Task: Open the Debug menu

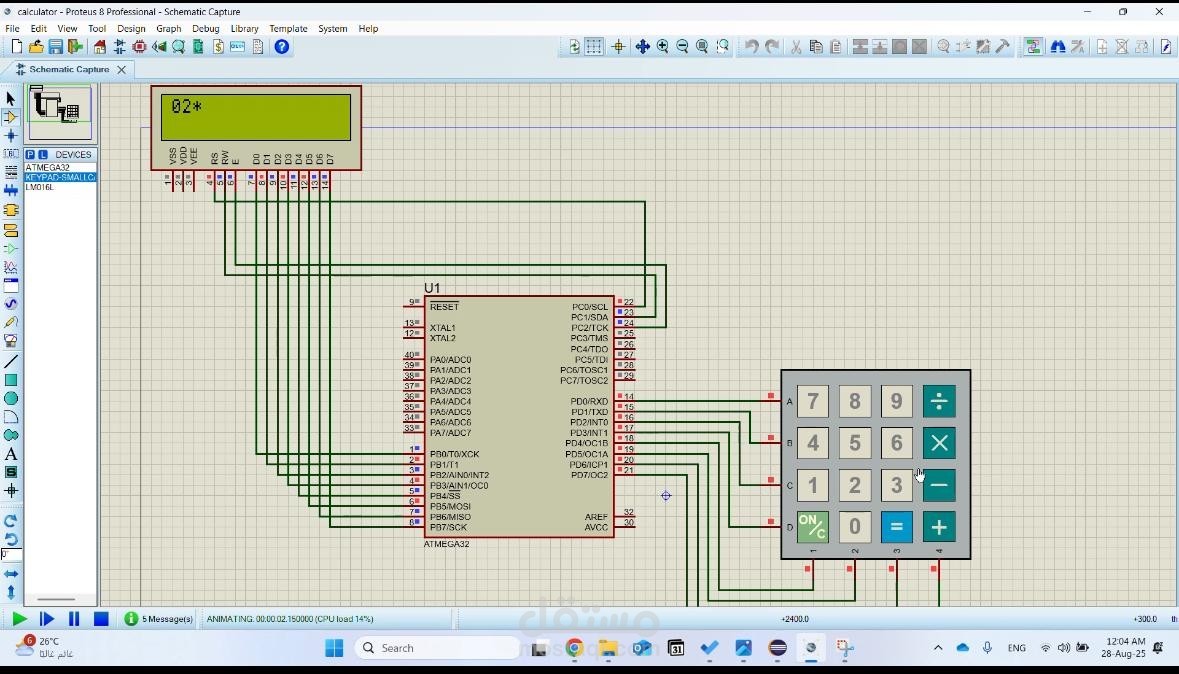Action: click(x=205, y=29)
